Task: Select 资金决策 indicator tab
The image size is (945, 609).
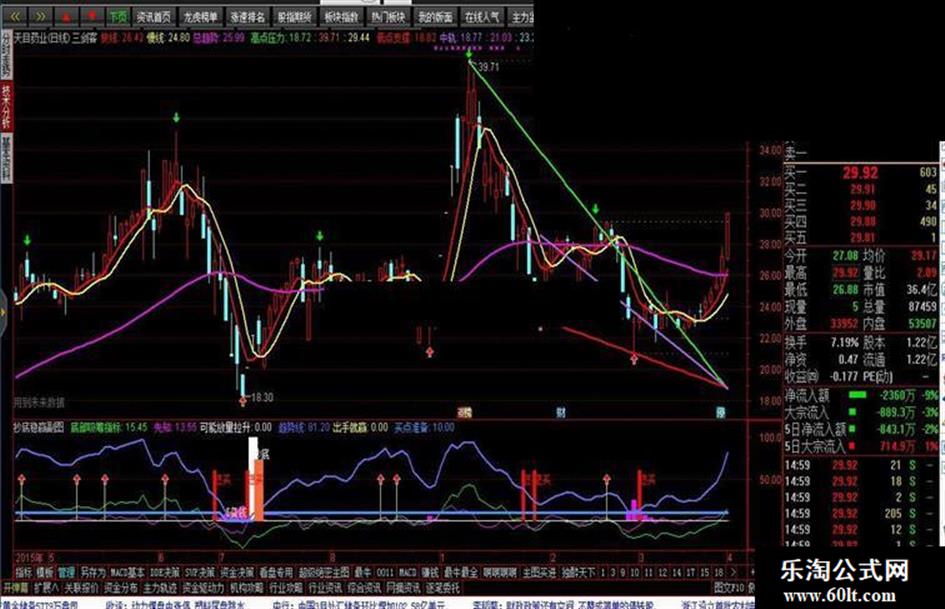Action: click(237, 572)
